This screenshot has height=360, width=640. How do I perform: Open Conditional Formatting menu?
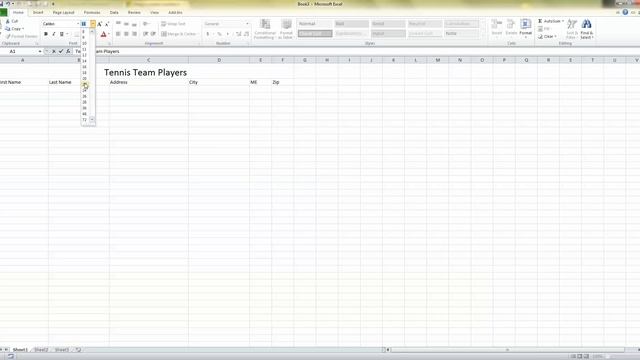pos(265,29)
